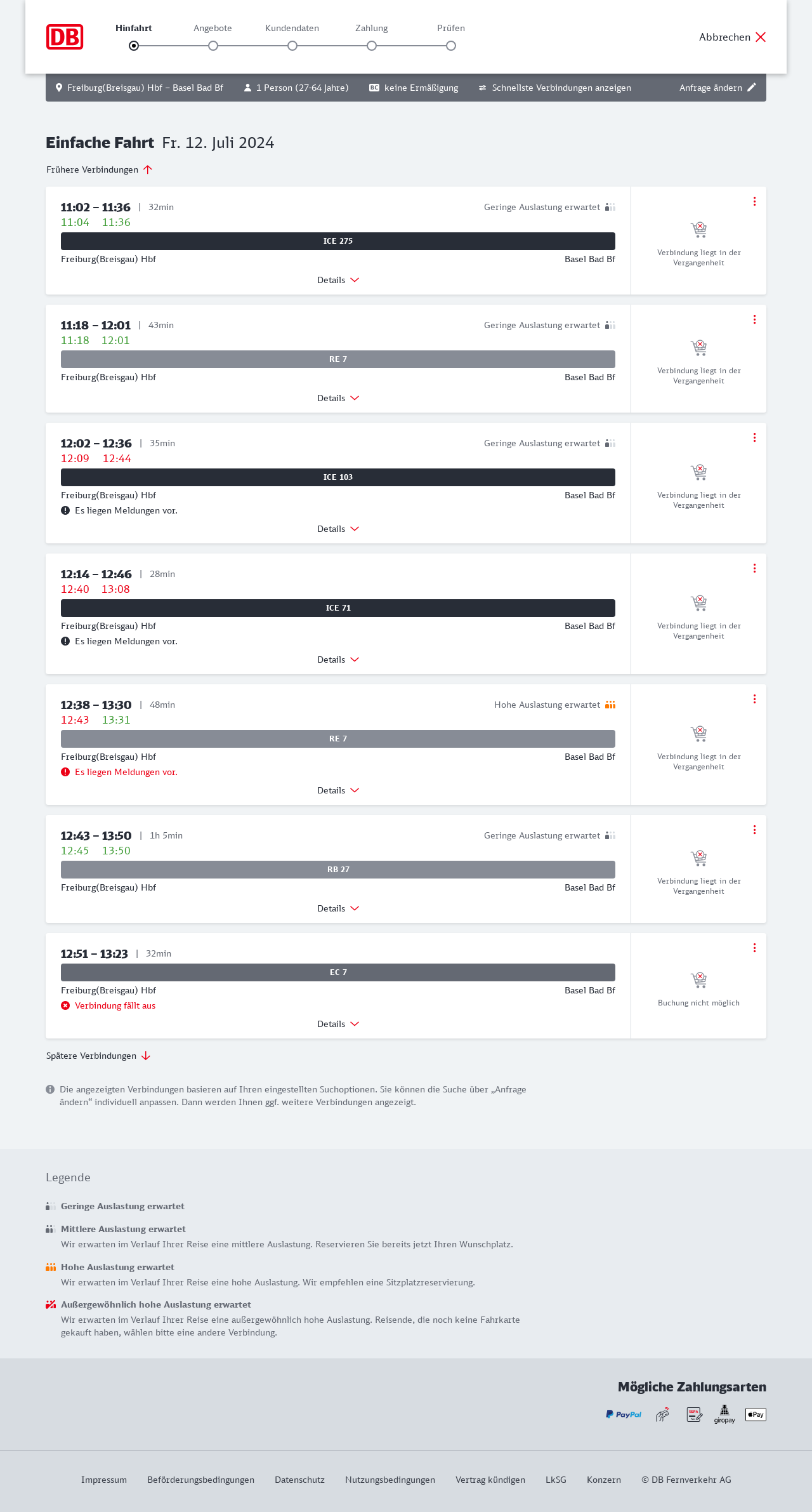The image size is (812, 1512).
Task: Click the RE 7 train bar at 11:18
Action: point(338,359)
